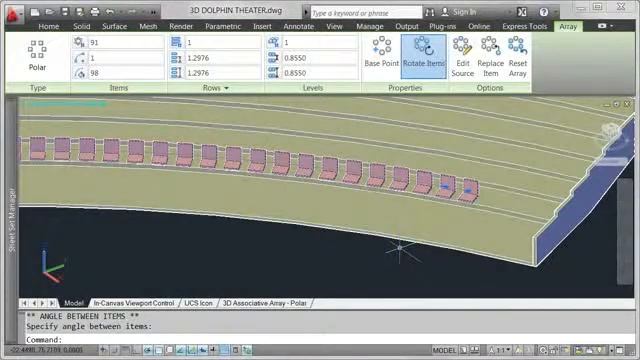This screenshot has width=640, height=360.
Task: Click the last-layout navigation arrow
Action: pyautogui.click(x=52, y=303)
